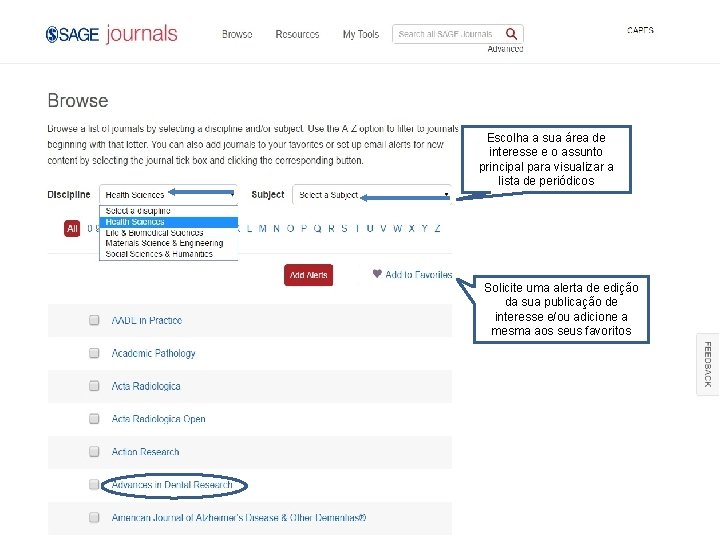The width and height of the screenshot is (720, 540).
Task: Tick the AADE in Practice checkbox
Action: pyautogui.click(x=94, y=320)
